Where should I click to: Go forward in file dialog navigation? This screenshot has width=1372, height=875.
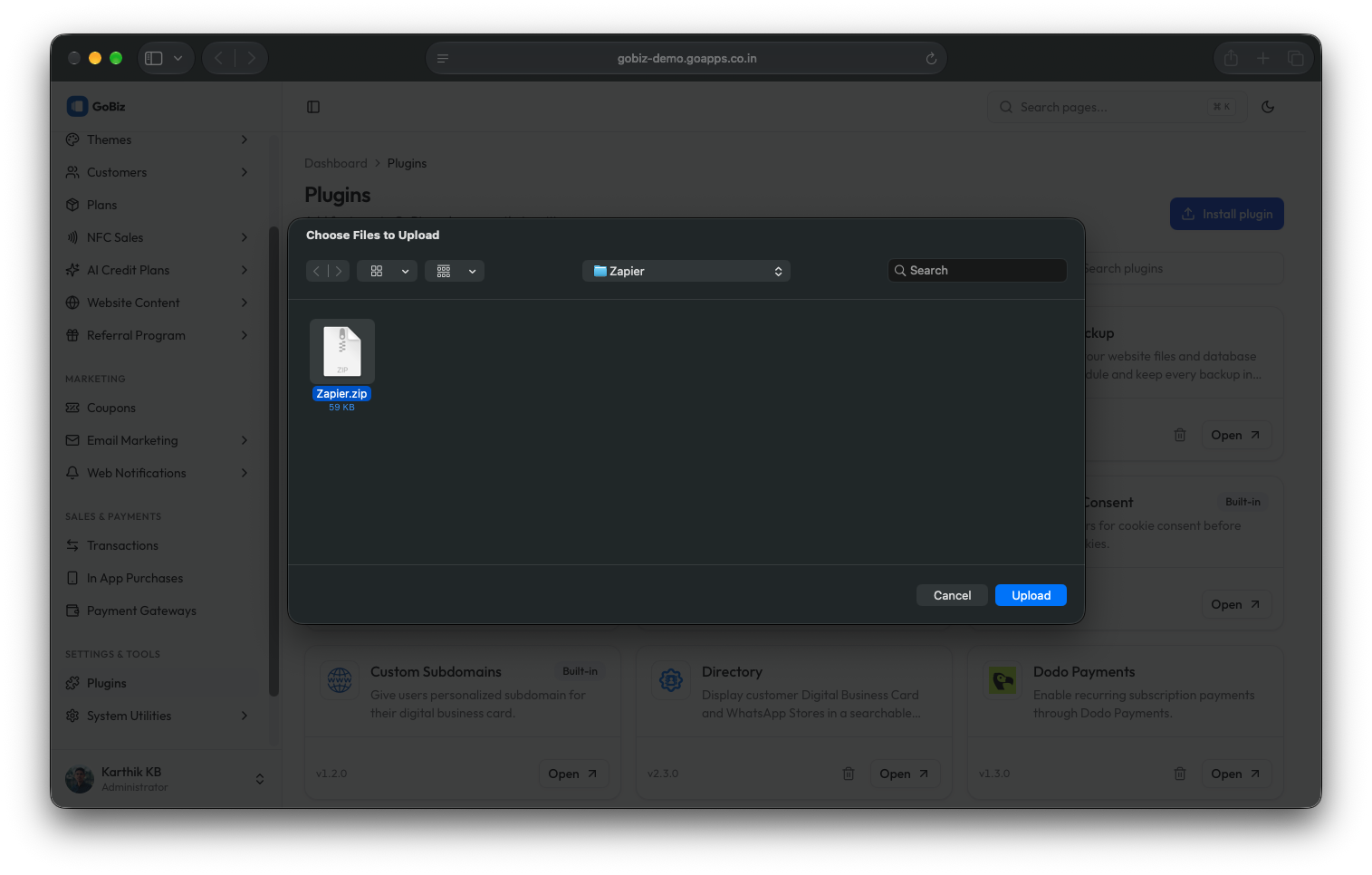click(339, 271)
